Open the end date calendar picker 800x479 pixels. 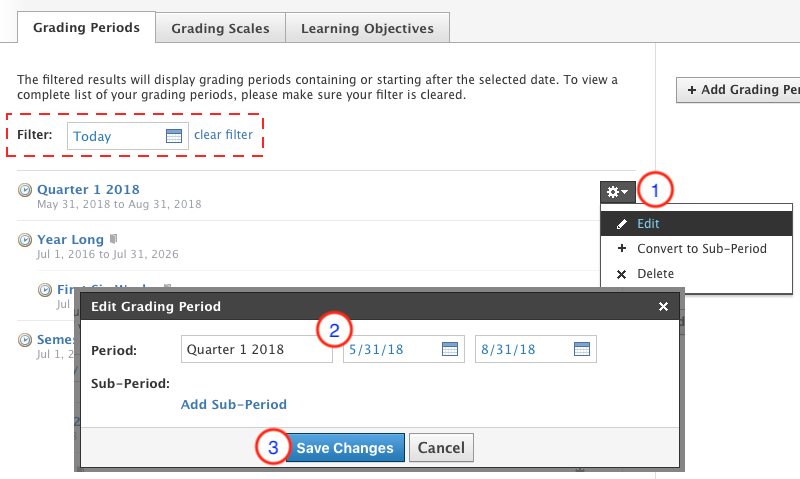click(x=582, y=349)
